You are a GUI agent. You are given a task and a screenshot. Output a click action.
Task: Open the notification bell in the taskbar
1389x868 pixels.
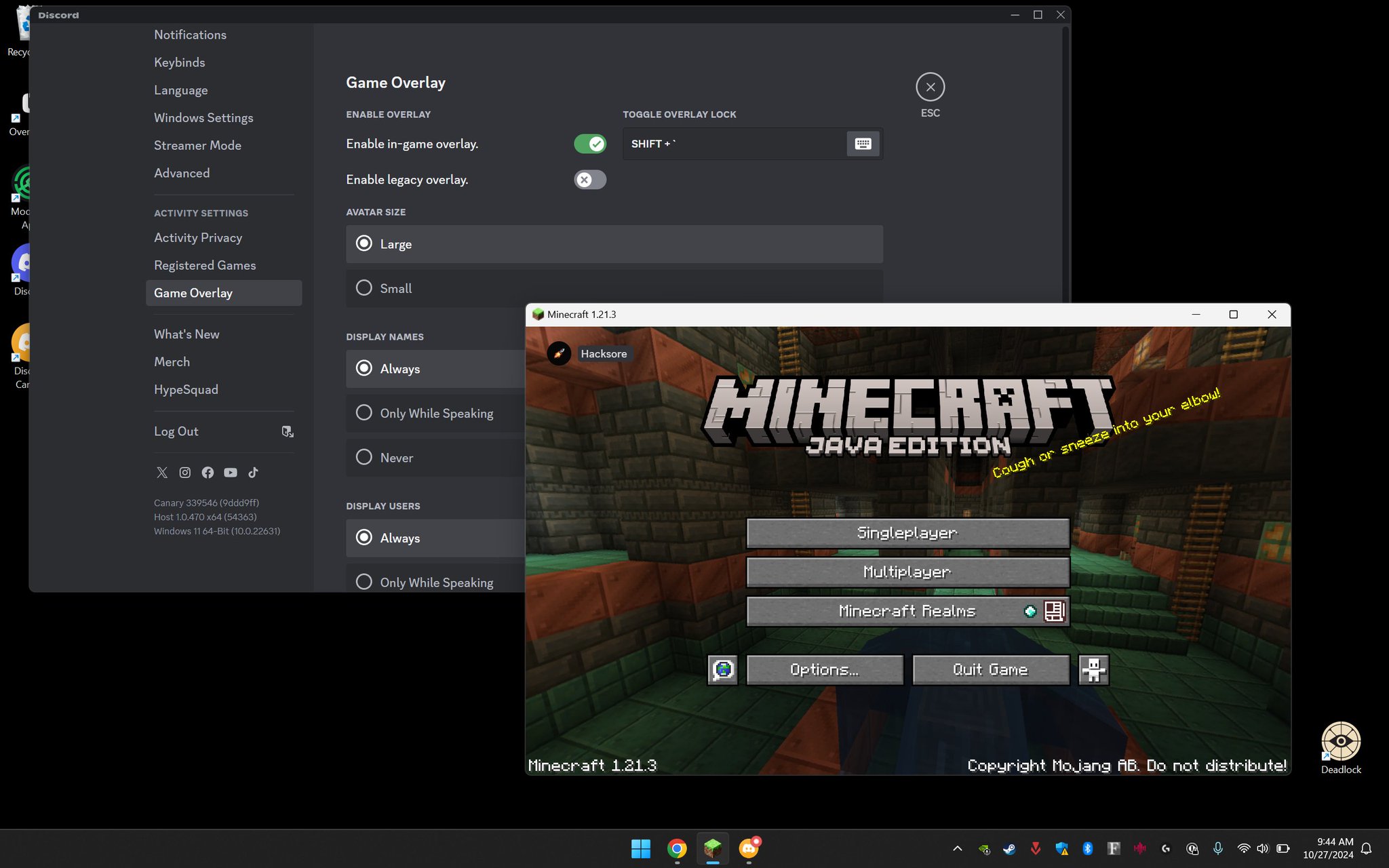tap(1367, 848)
